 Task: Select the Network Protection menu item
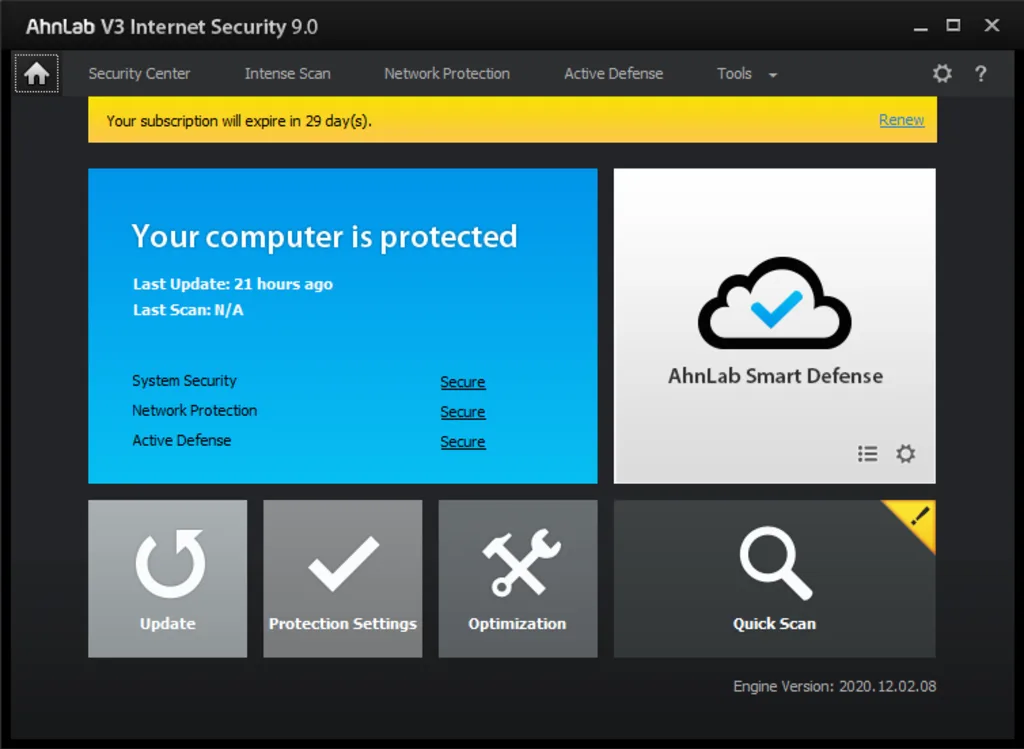(x=446, y=73)
